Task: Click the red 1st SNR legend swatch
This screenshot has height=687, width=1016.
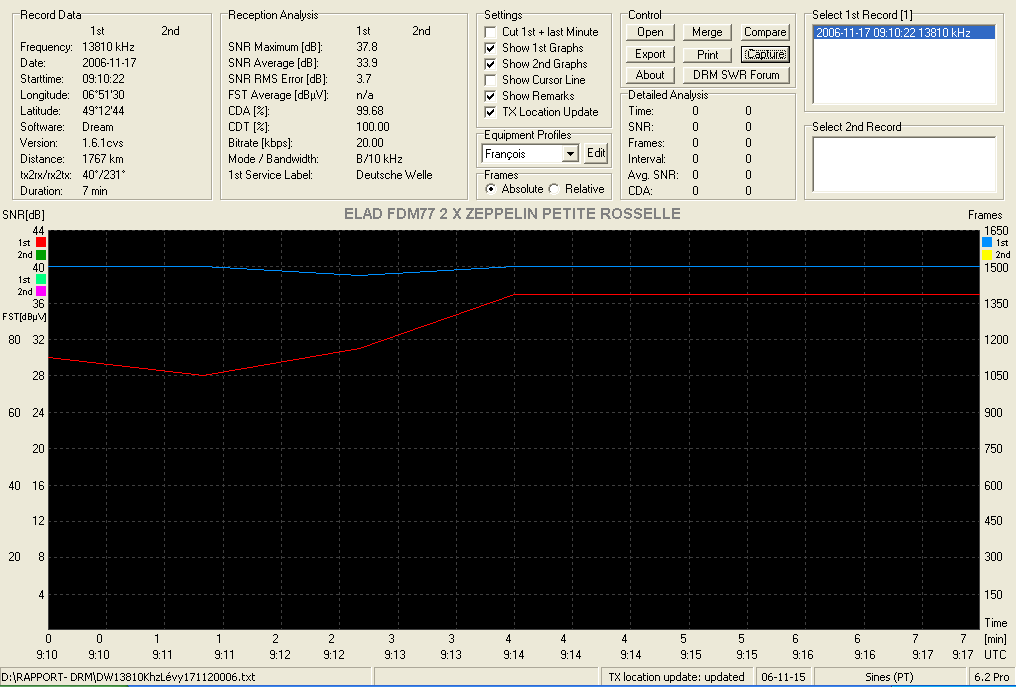Action: point(41,242)
